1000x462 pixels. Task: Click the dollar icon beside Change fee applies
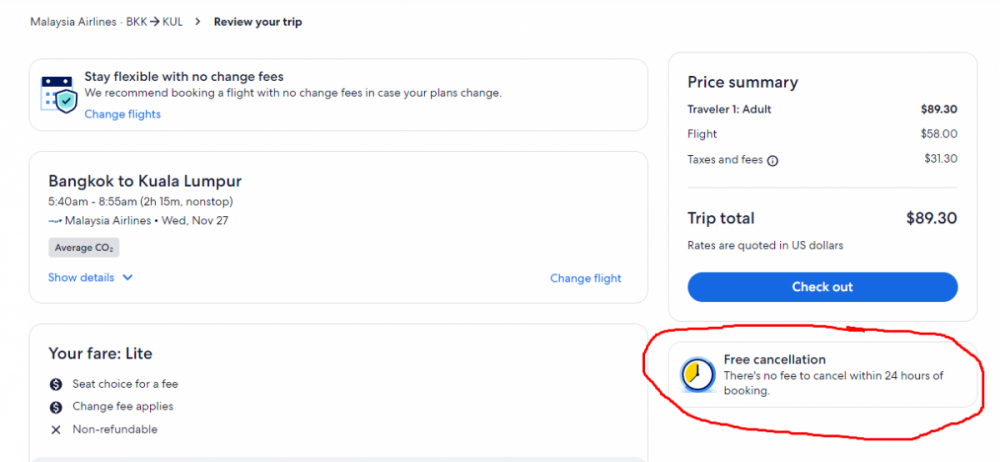55,407
